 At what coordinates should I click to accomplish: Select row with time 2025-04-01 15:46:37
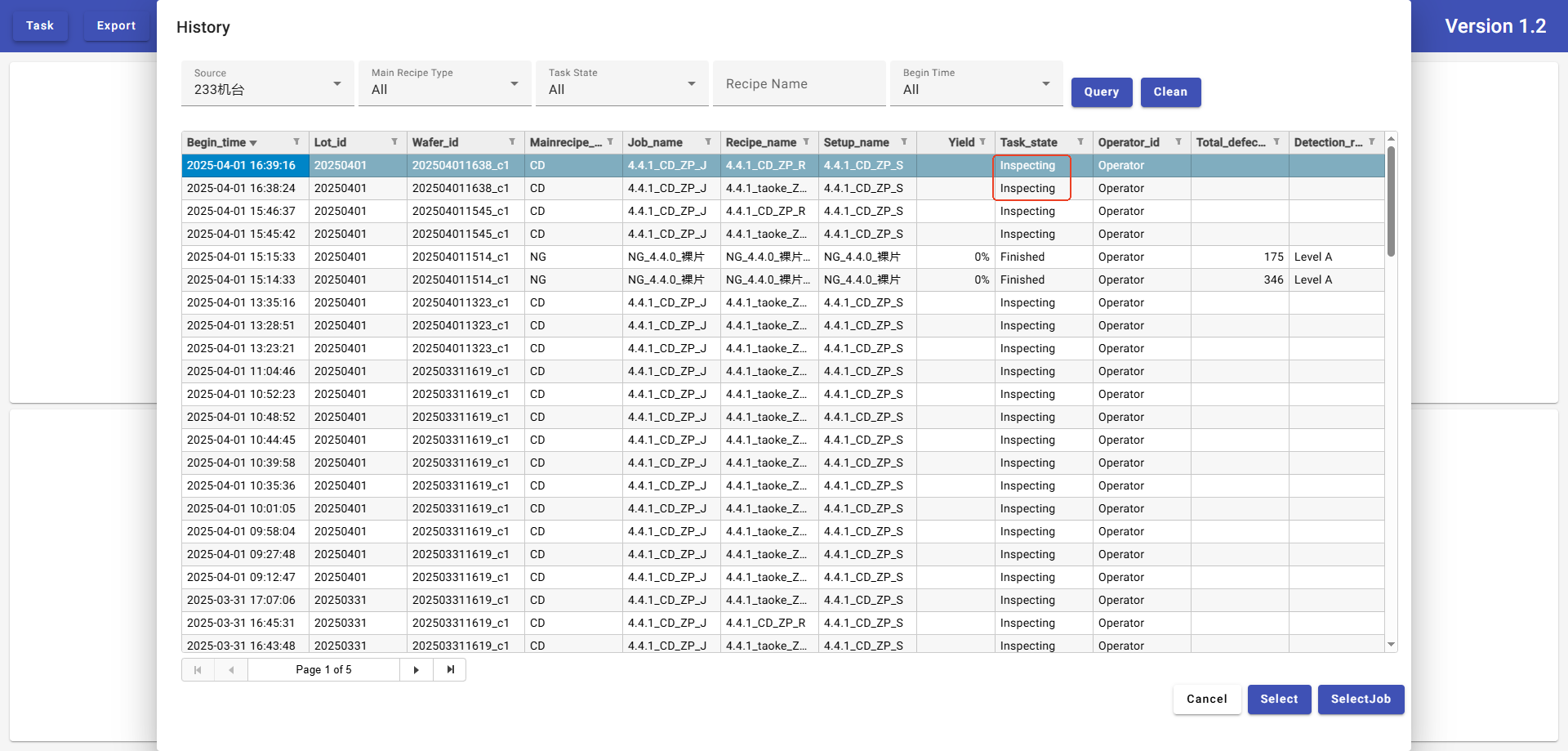[x=783, y=211]
